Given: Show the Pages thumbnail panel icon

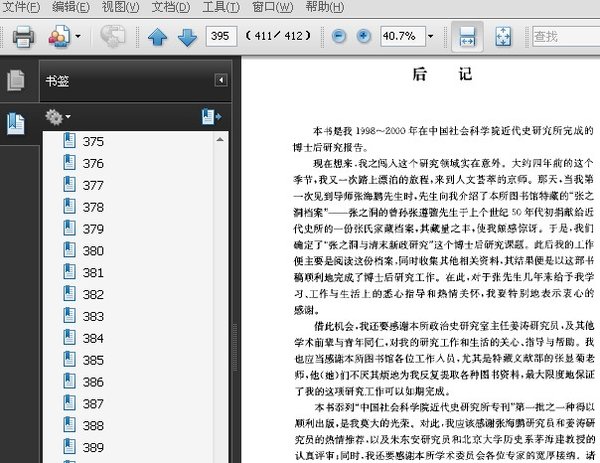Looking at the screenshot, I should click(x=16, y=80).
